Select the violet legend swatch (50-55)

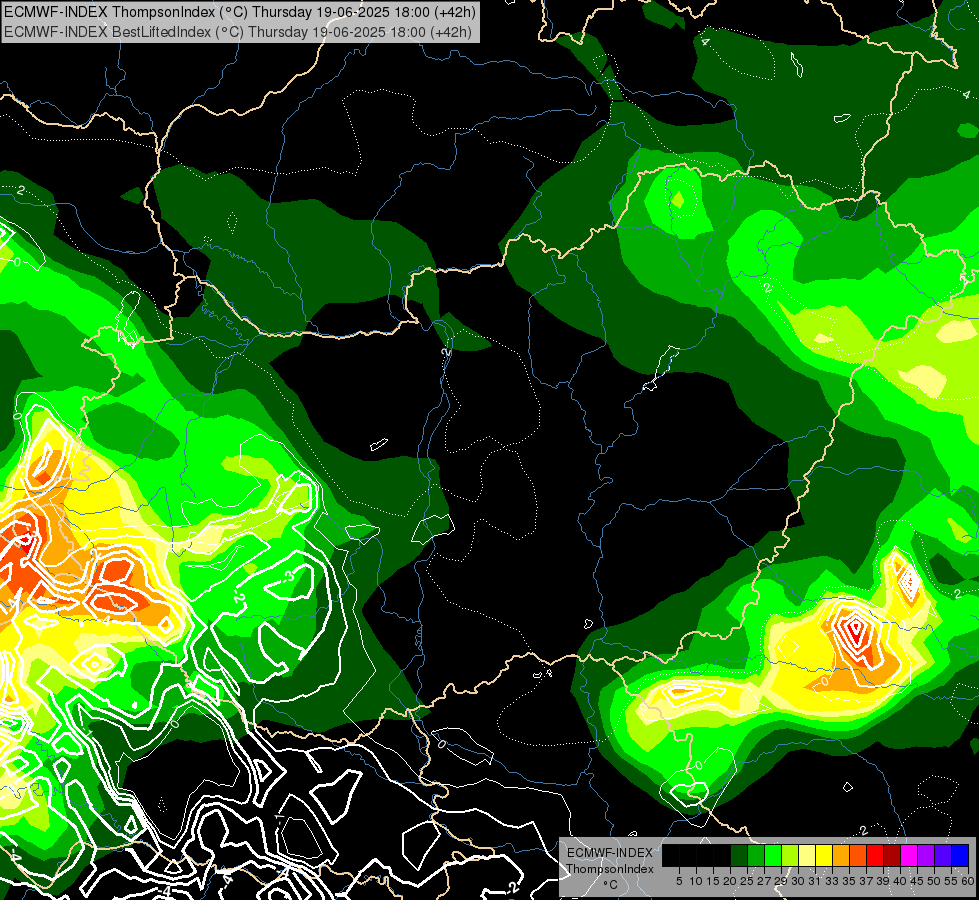pyautogui.click(x=943, y=855)
